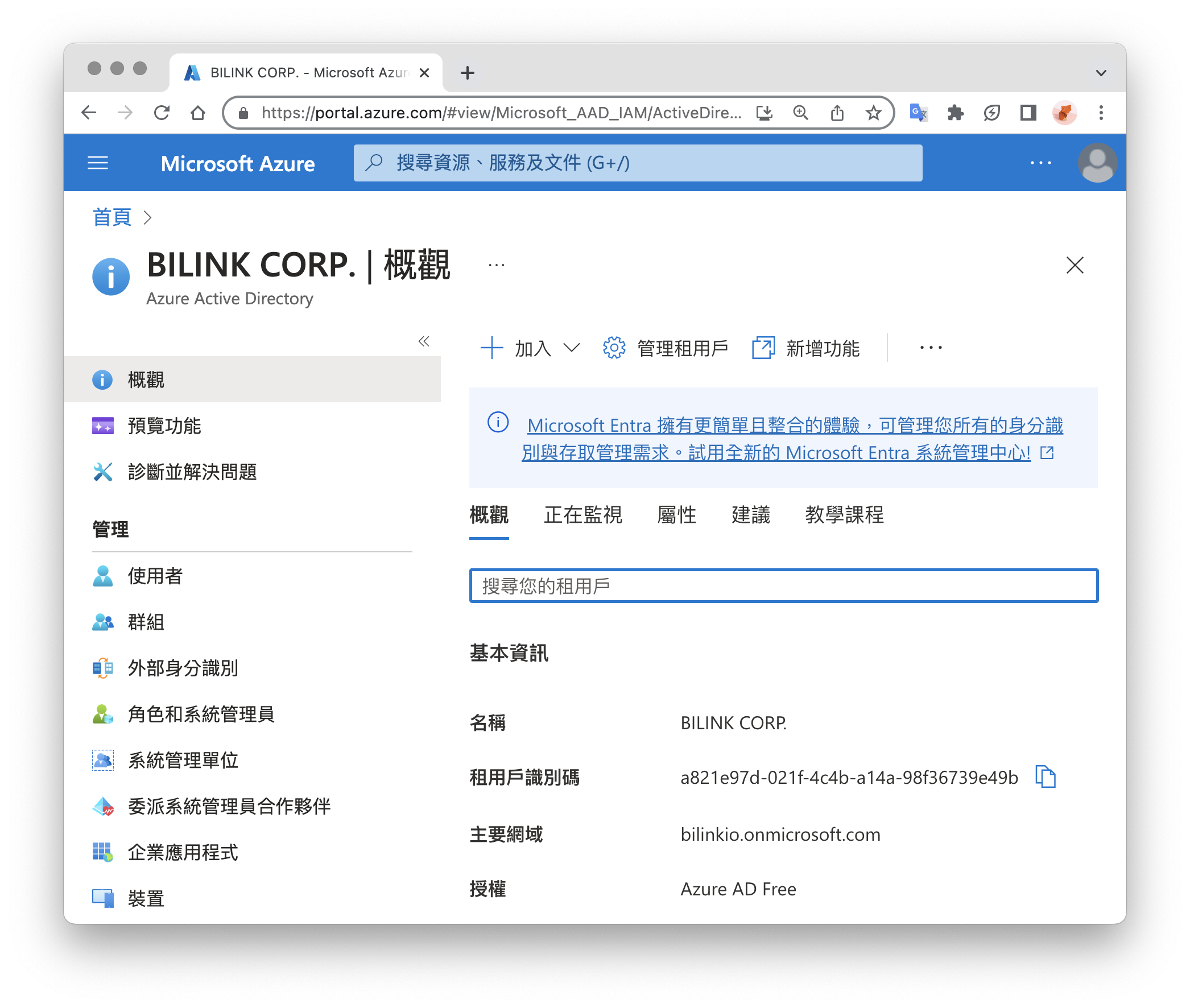The image size is (1190, 1008).
Task: Collapse the left sidebar using the double chevron
Action: [x=423, y=341]
